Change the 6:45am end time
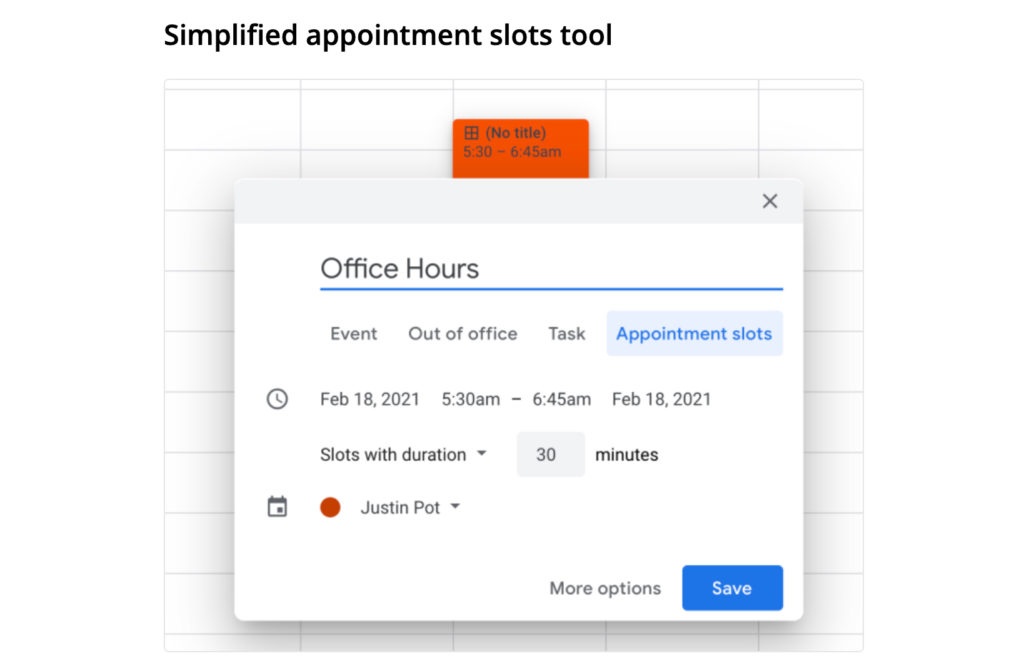Viewport: 1024px width, 666px height. (561, 399)
